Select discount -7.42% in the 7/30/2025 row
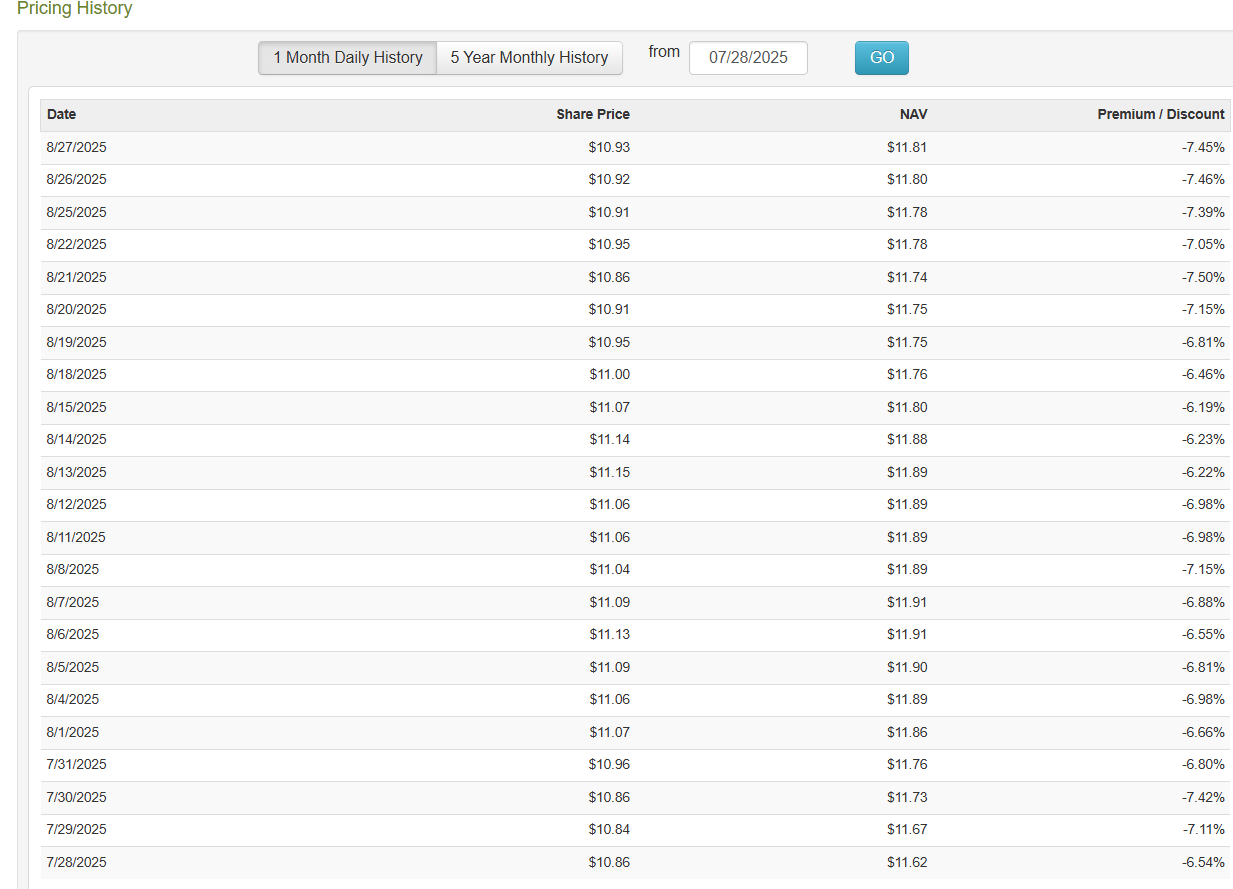 pyautogui.click(x=1203, y=797)
